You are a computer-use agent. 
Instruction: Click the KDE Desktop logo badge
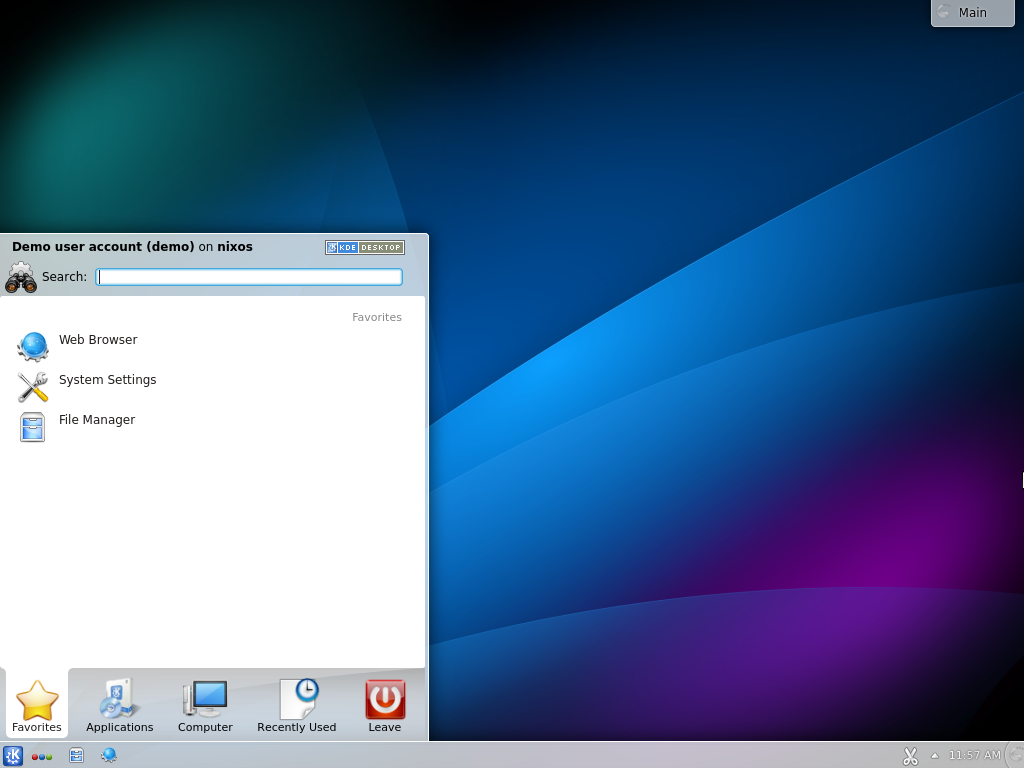[364, 248]
